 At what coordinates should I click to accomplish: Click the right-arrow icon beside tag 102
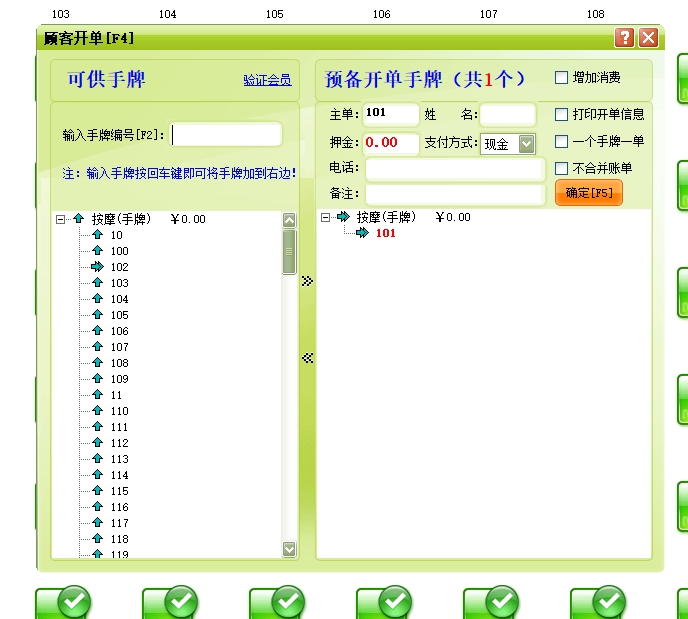click(97, 267)
